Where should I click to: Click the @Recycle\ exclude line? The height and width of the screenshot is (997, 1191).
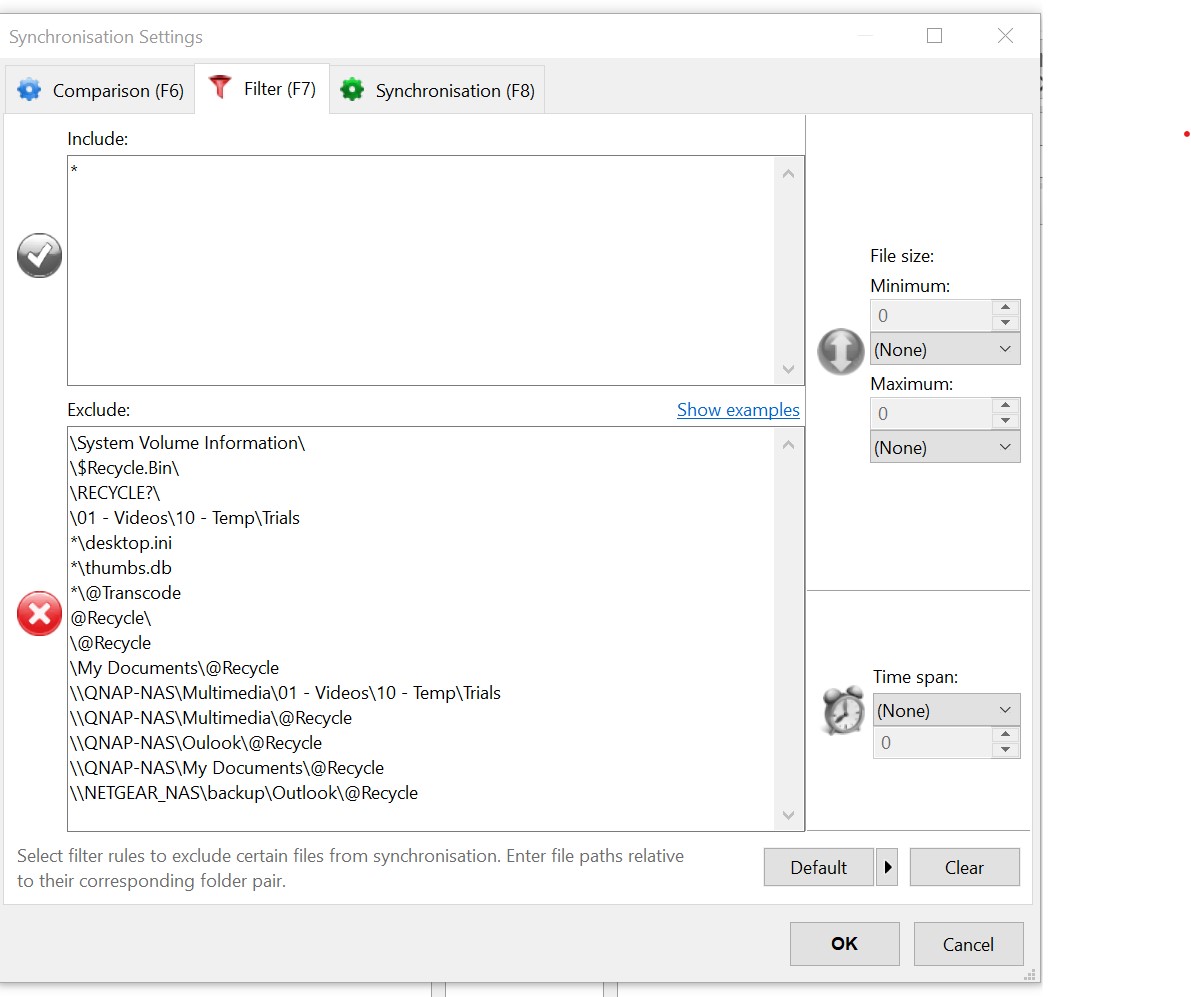[x=111, y=618]
